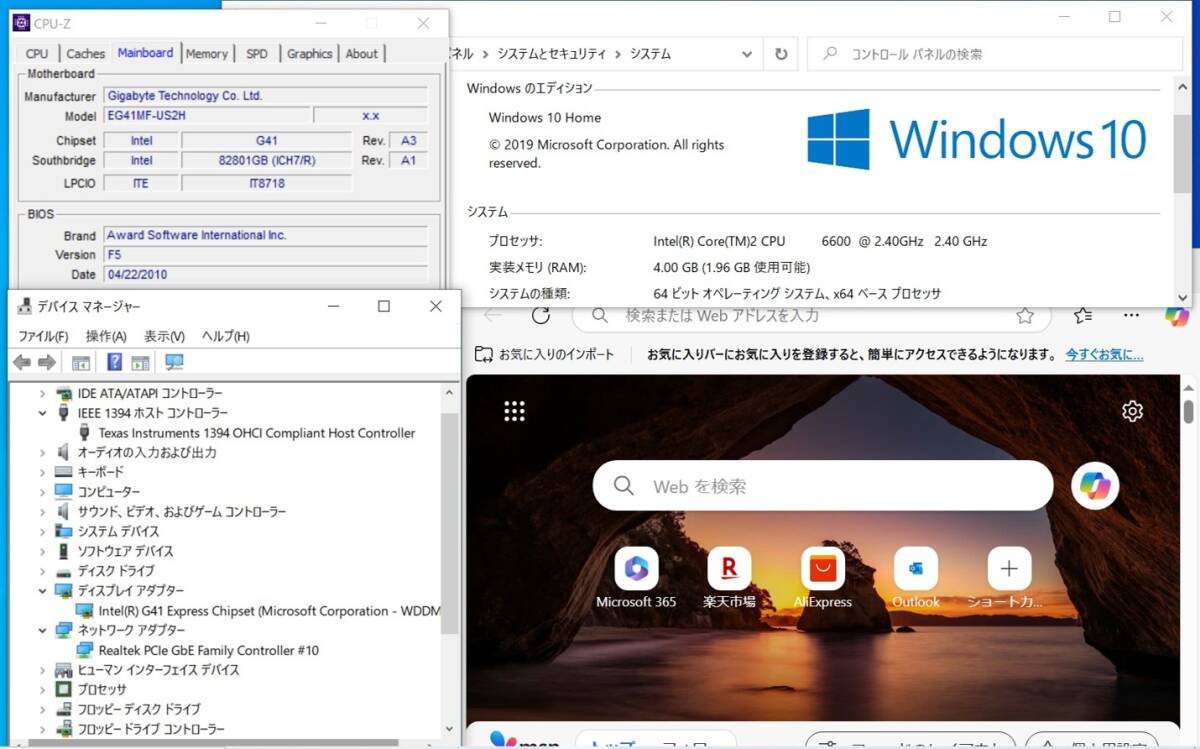Open page settings gear on Edge new tab
1200x749 pixels.
[x=1132, y=411]
